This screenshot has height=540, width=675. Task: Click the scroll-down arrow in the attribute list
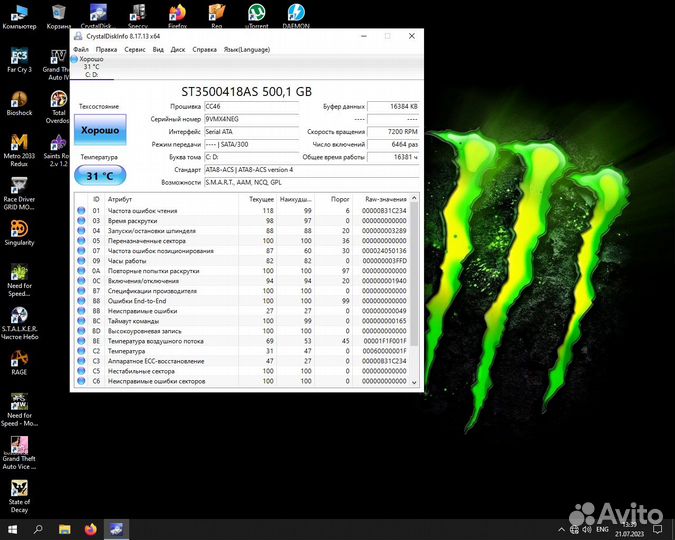tap(415, 382)
